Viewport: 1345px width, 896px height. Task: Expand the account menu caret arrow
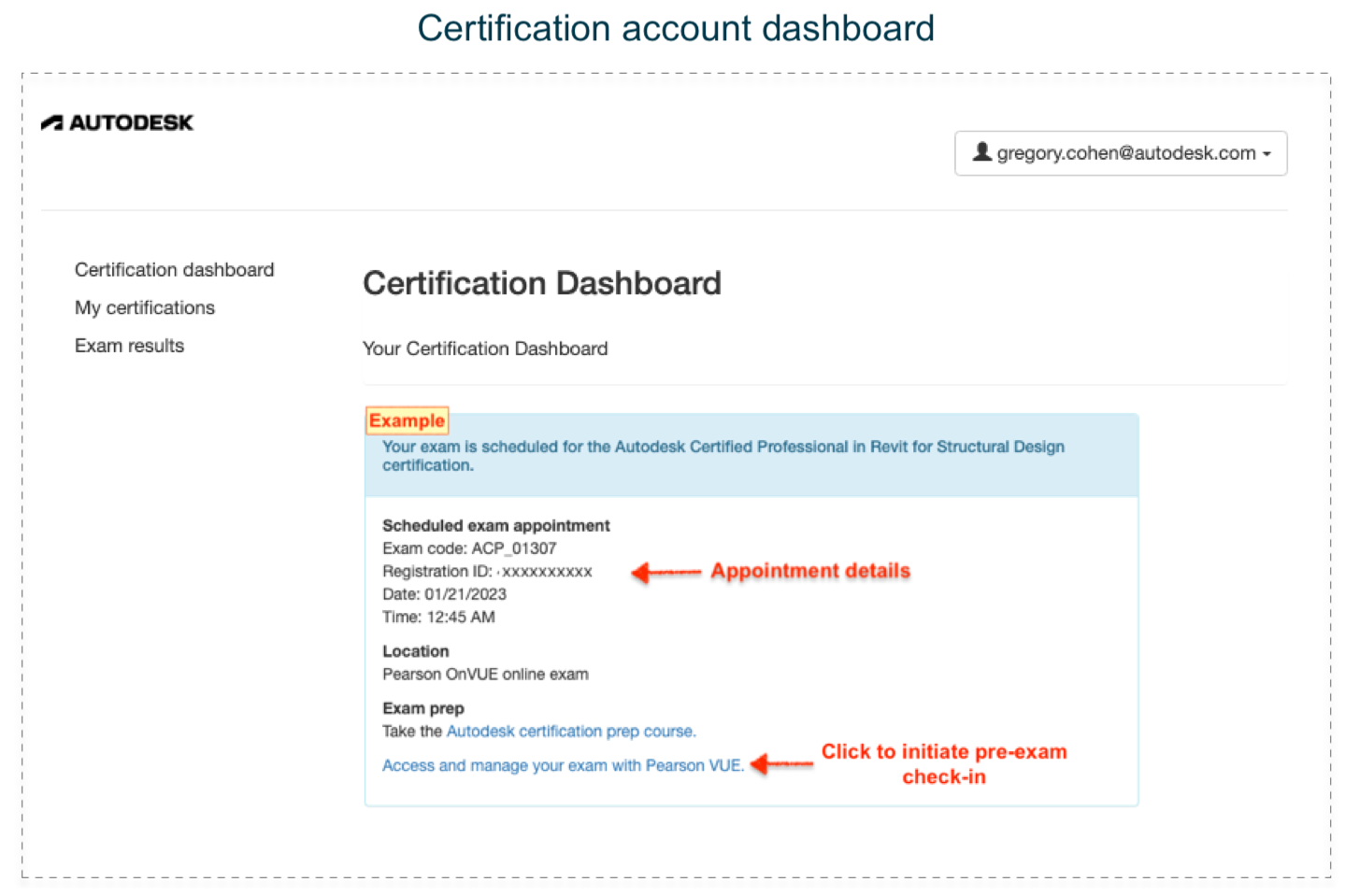(1266, 154)
